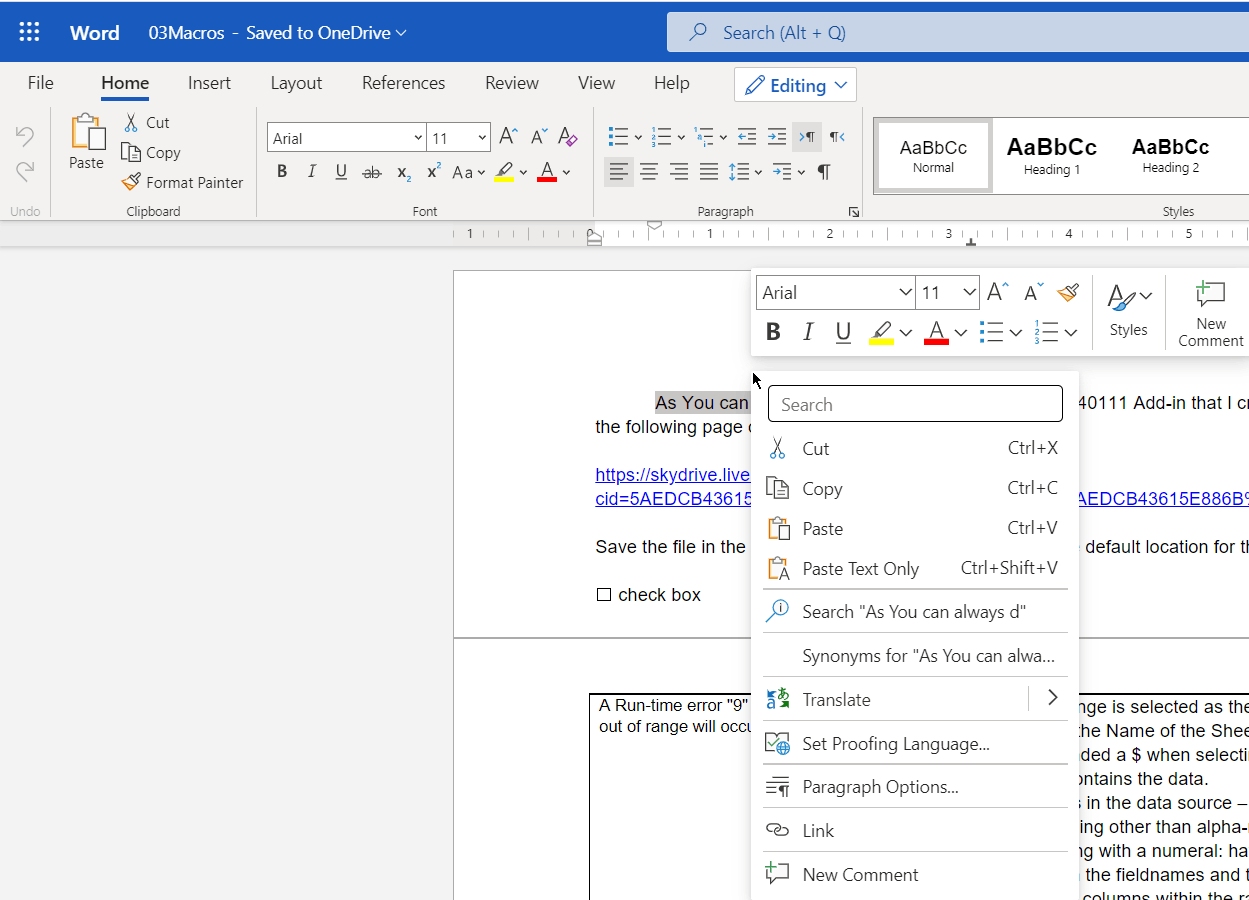Viewport: 1249px width, 900px height.
Task: Open the skydrive.live hyperlink in the document
Action: pyautogui.click(x=672, y=475)
